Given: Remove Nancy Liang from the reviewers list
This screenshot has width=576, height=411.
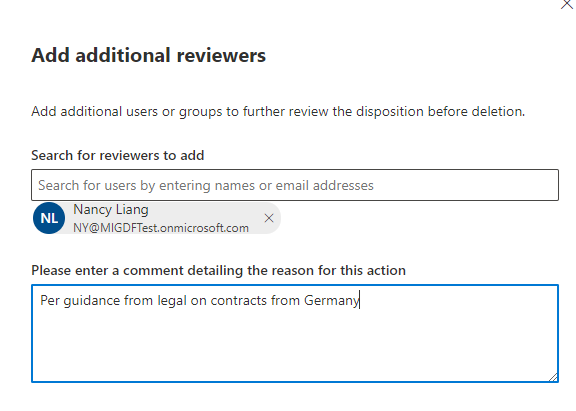Looking at the screenshot, I should 269,218.
